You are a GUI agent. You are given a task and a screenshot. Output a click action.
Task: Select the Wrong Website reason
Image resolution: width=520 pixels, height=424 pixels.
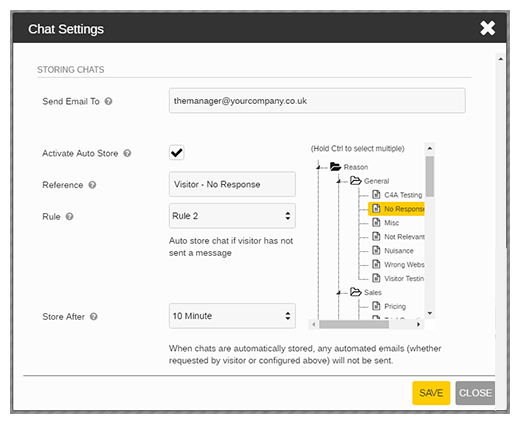click(x=404, y=265)
